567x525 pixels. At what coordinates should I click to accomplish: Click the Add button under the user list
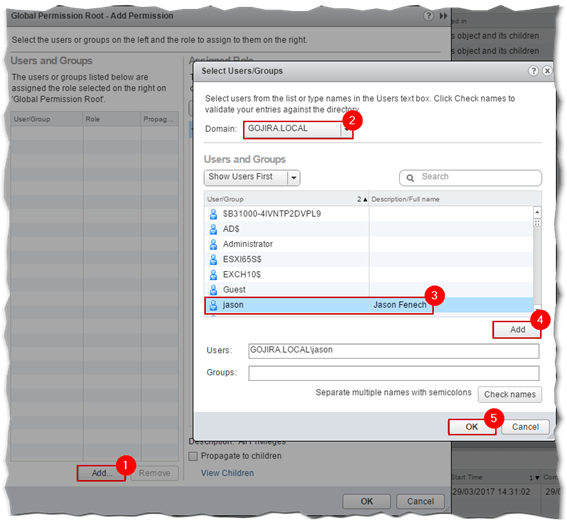coord(517,330)
